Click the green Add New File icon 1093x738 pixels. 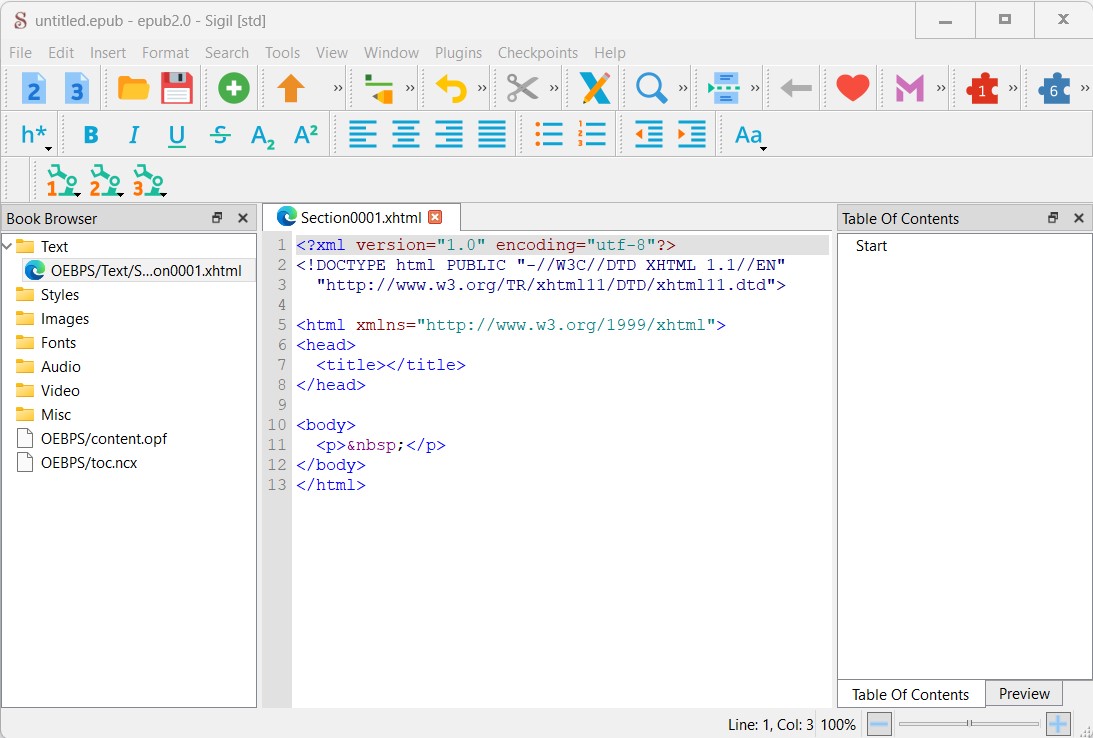point(234,88)
